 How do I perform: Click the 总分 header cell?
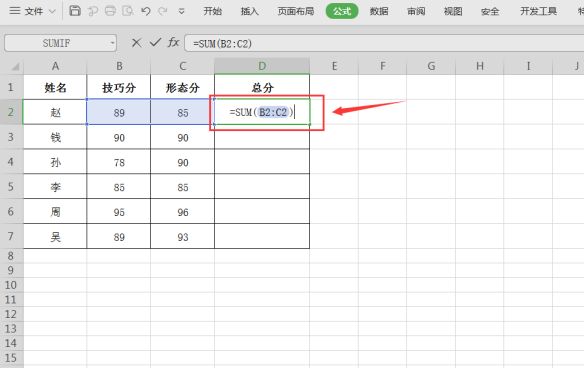pyautogui.click(x=262, y=87)
